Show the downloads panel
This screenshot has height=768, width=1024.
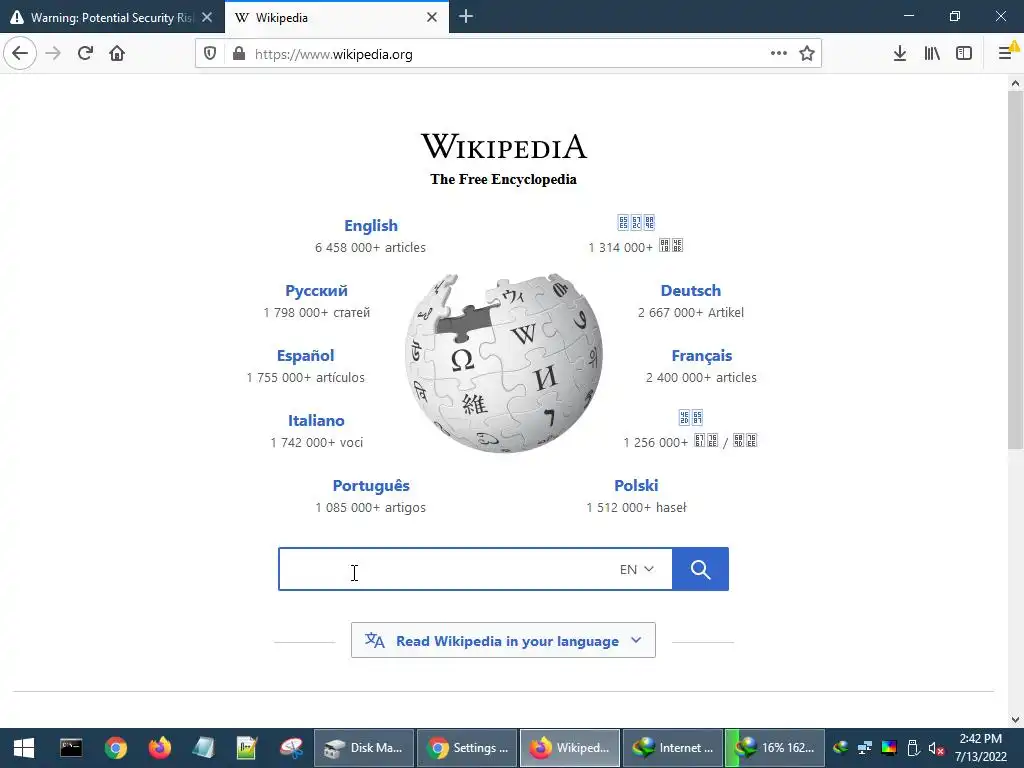click(900, 54)
